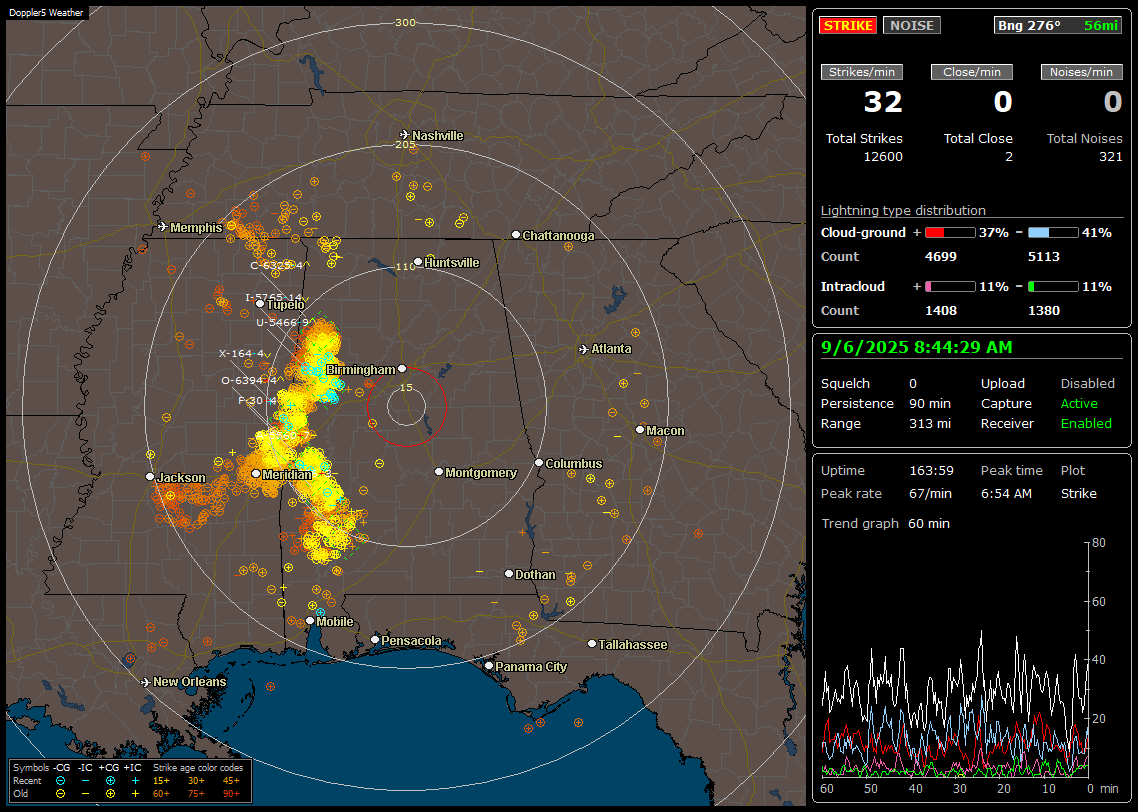This screenshot has width=1138, height=812.
Task: Click the Atlanta airport plane icon
Action: tap(584, 349)
